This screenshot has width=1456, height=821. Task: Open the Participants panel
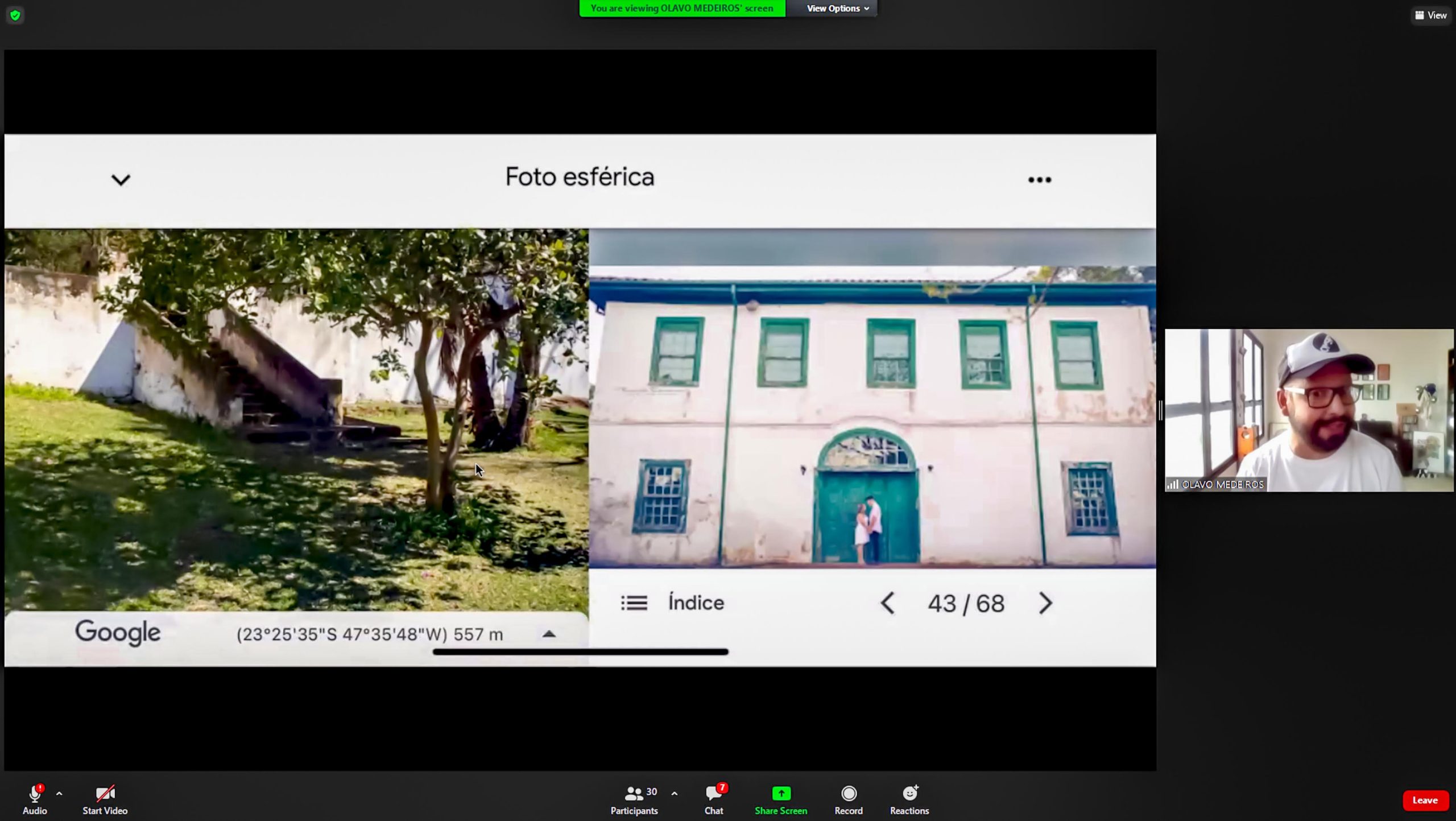[634, 794]
